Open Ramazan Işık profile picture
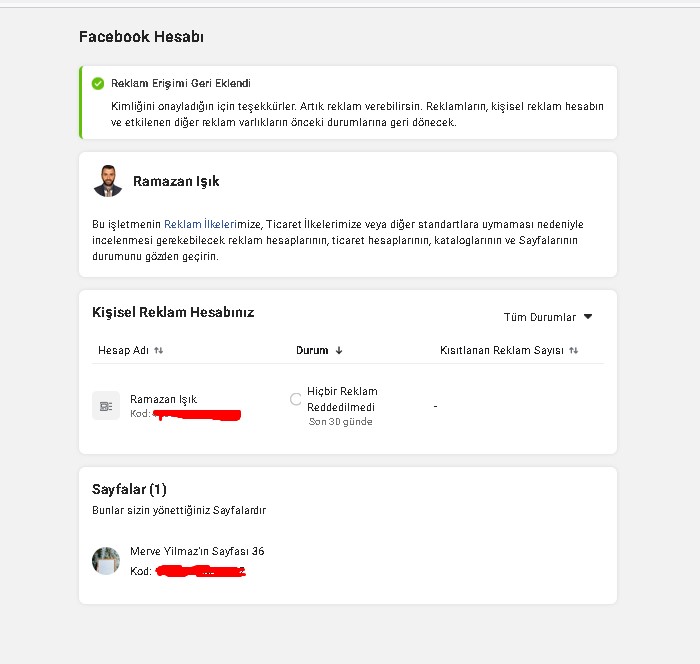700x664 pixels. 108,181
